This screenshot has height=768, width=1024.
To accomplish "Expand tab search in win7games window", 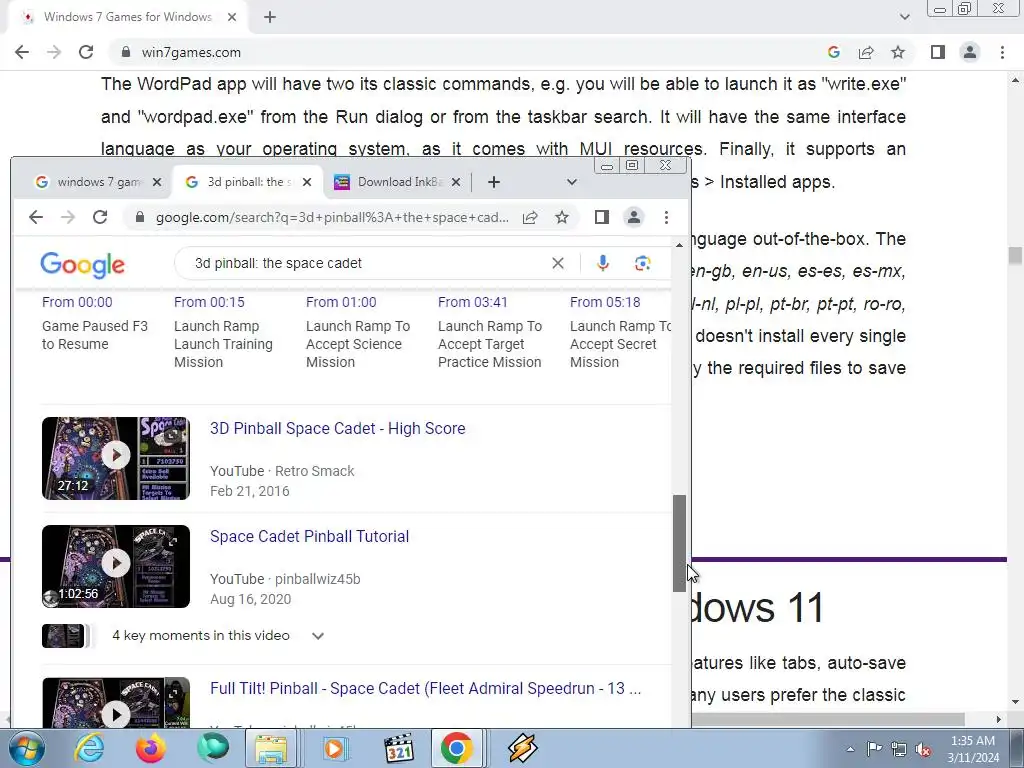I will pyautogui.click(x=904, y=17).
